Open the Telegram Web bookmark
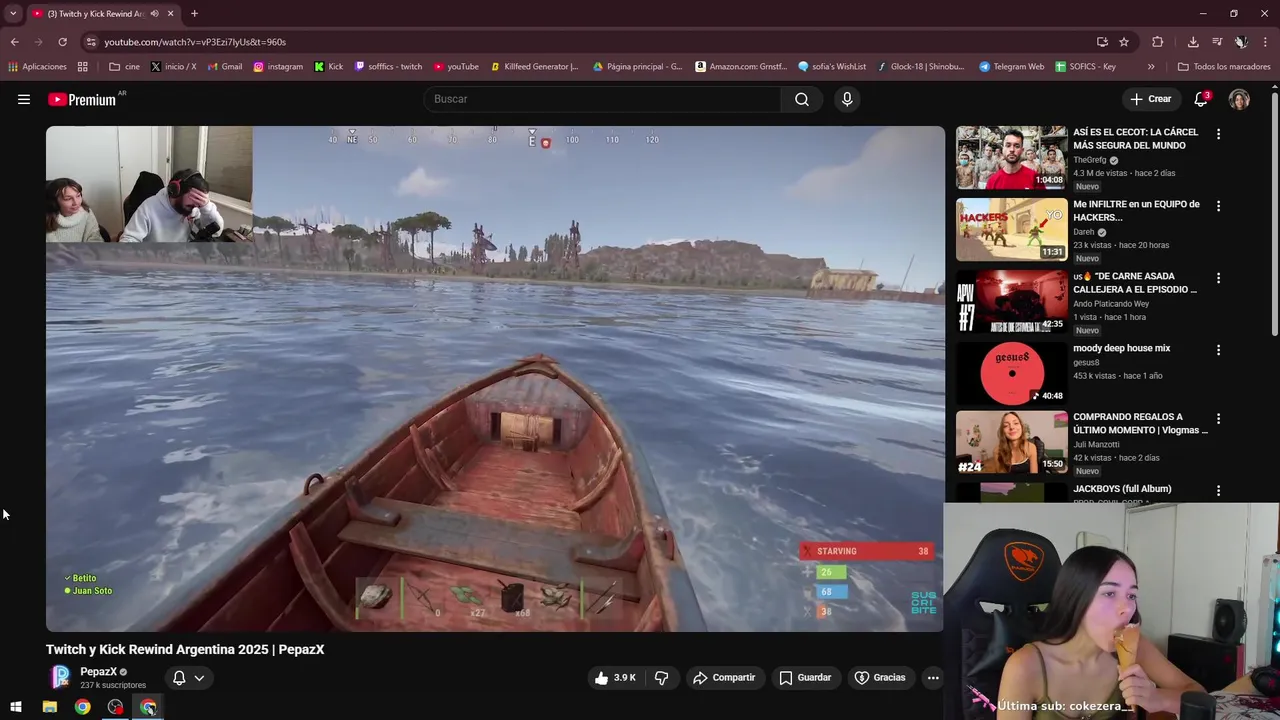 [1012, 67]
